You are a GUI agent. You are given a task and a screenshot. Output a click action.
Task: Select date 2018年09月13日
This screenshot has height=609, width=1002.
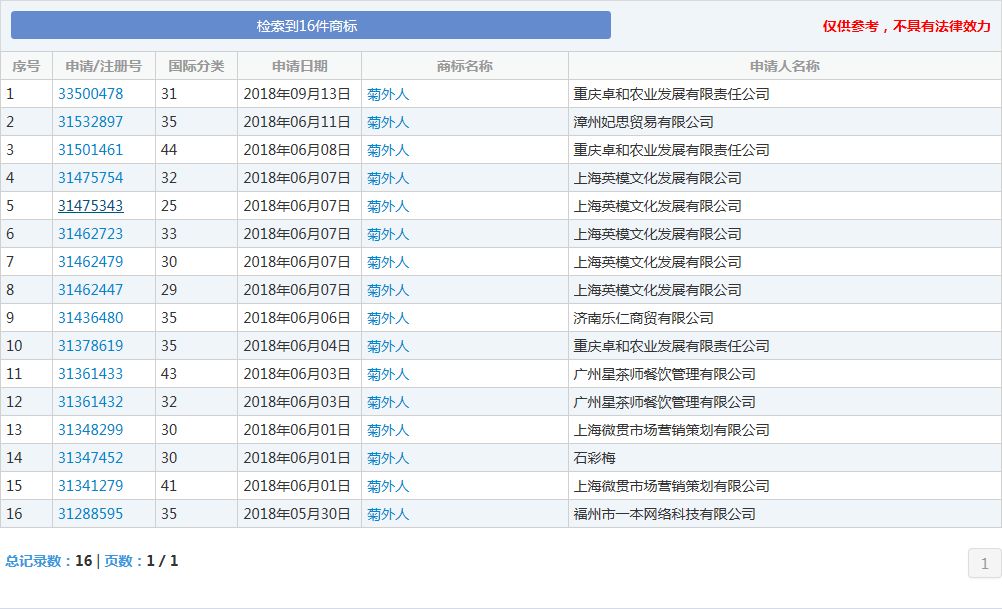pyautogui.click(x=297, y=94)
